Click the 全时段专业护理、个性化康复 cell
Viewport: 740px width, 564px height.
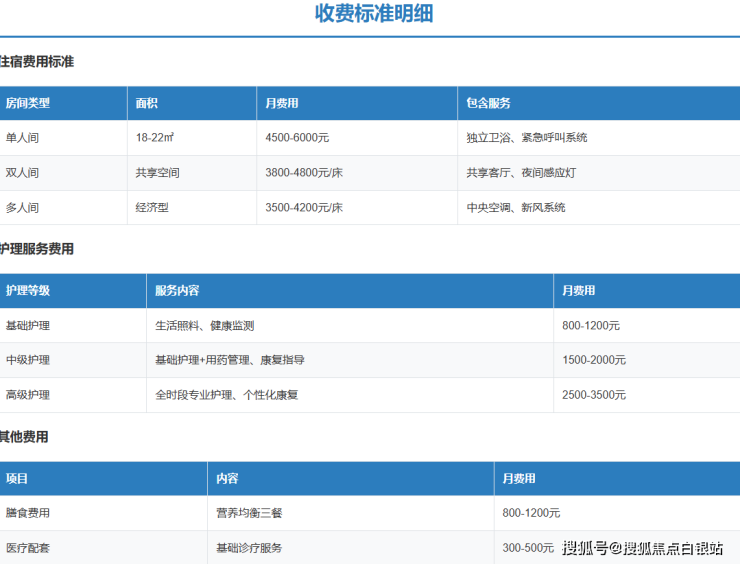click(226, 395)
